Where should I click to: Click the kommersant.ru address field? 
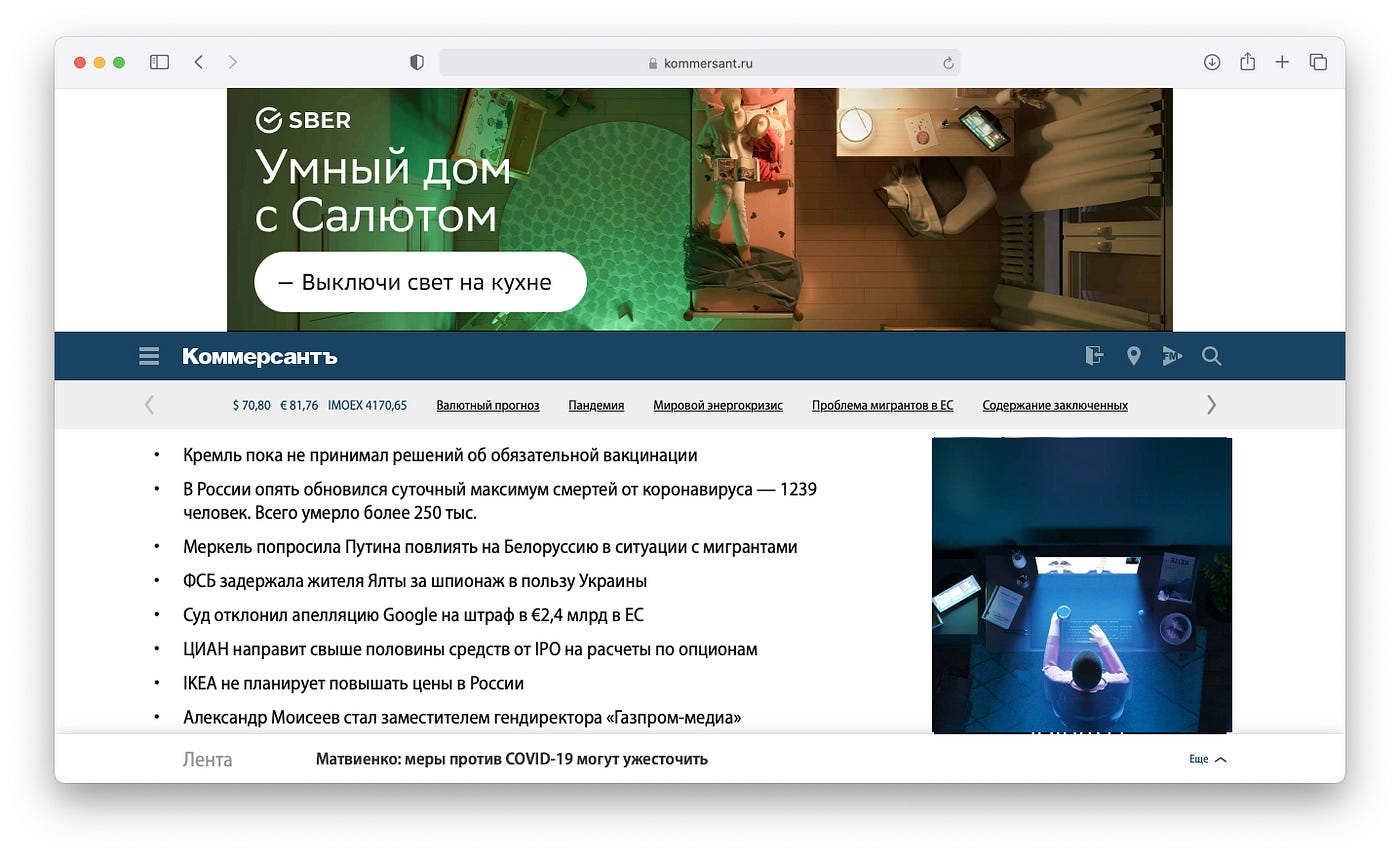[699, 63]
